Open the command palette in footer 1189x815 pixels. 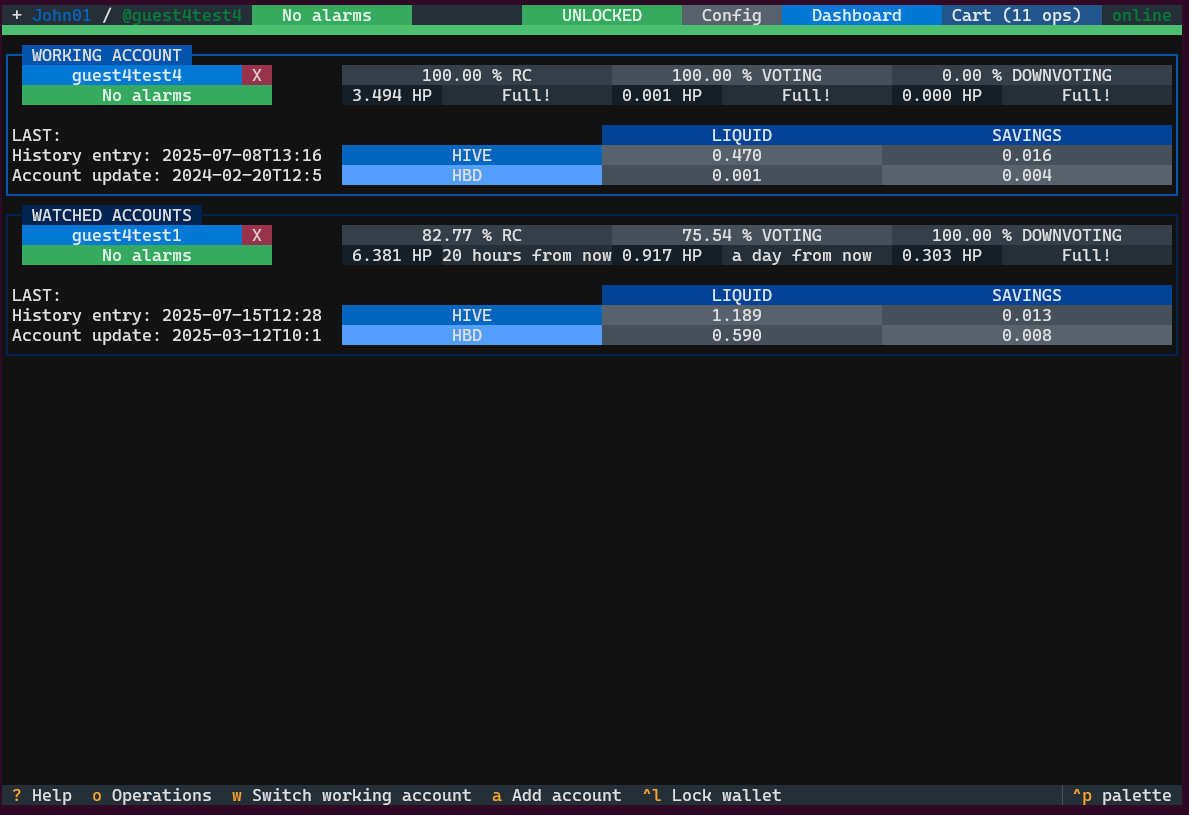[x=1122, y=795]
